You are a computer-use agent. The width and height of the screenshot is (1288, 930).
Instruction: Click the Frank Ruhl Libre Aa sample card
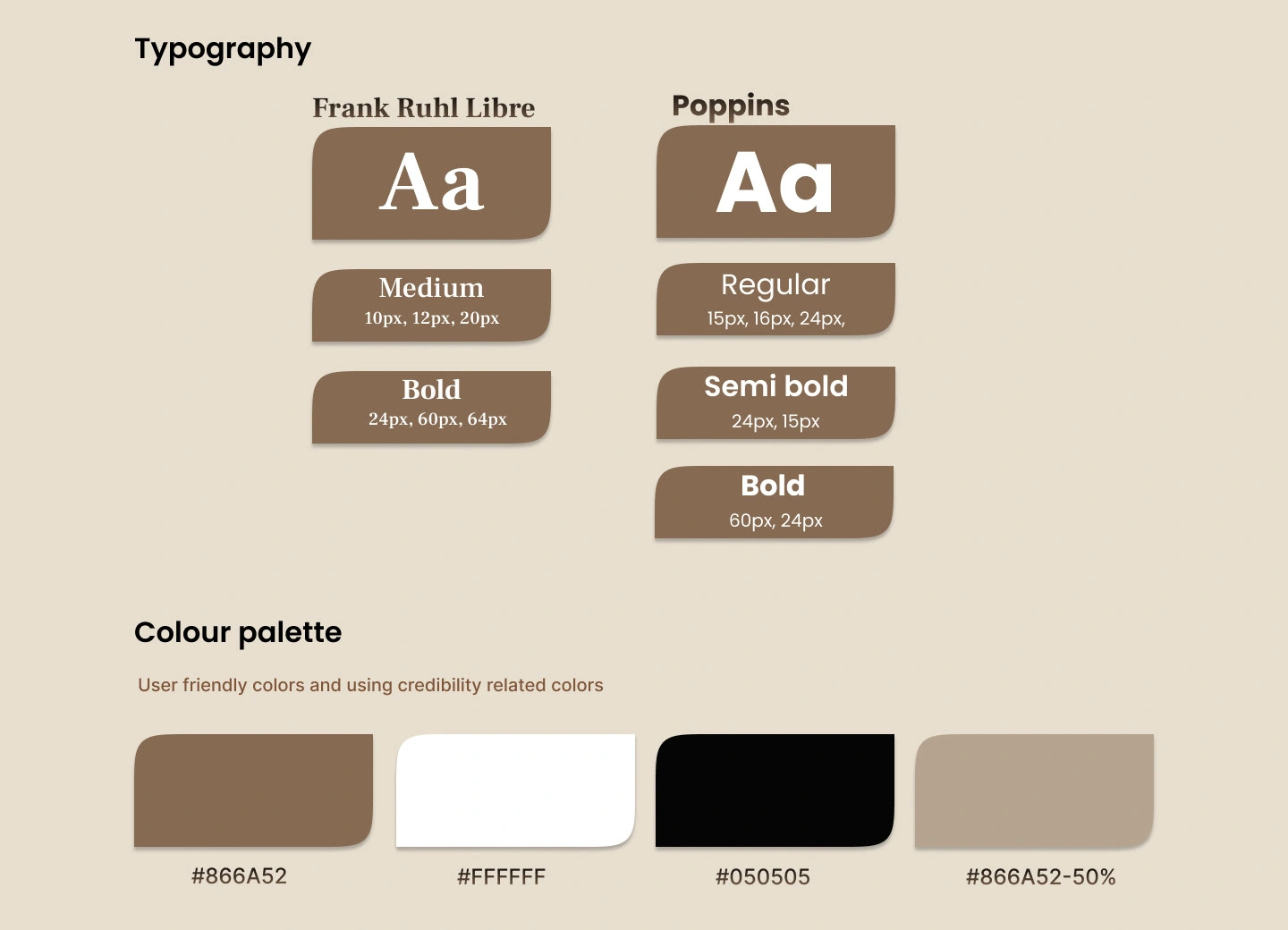[x=431, y=183]
